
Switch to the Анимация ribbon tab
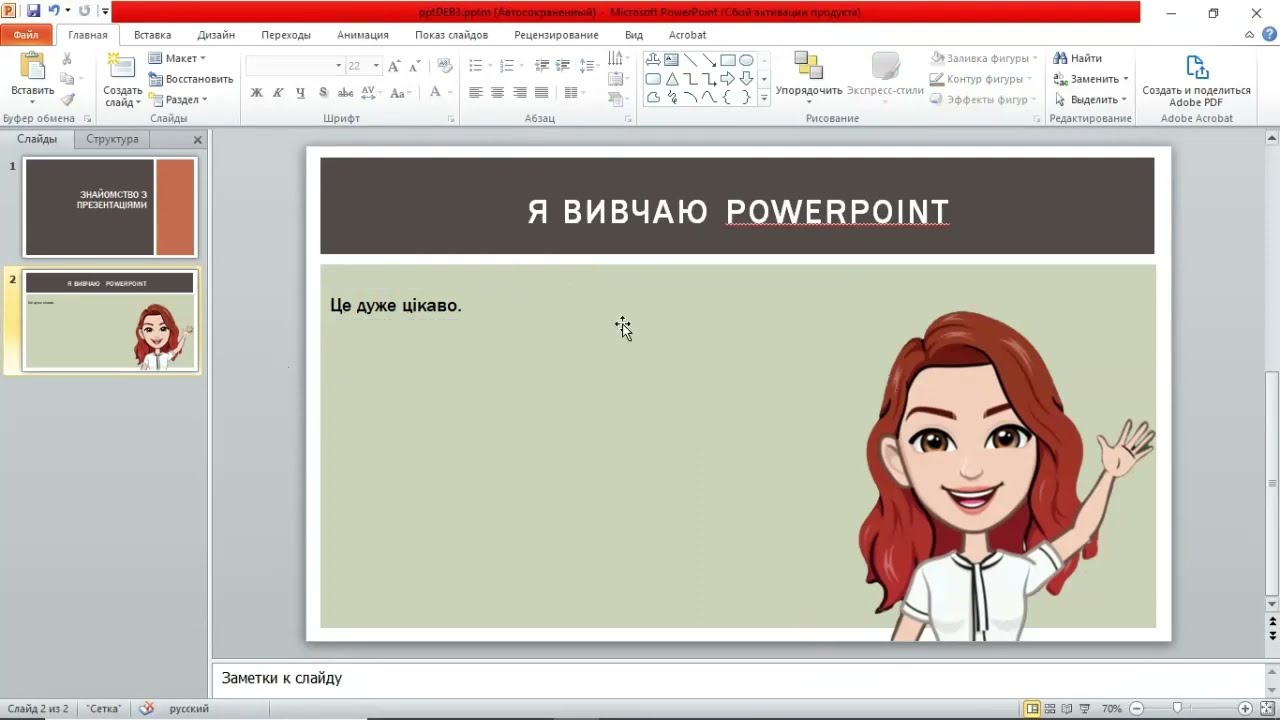(x=362, y=35)
